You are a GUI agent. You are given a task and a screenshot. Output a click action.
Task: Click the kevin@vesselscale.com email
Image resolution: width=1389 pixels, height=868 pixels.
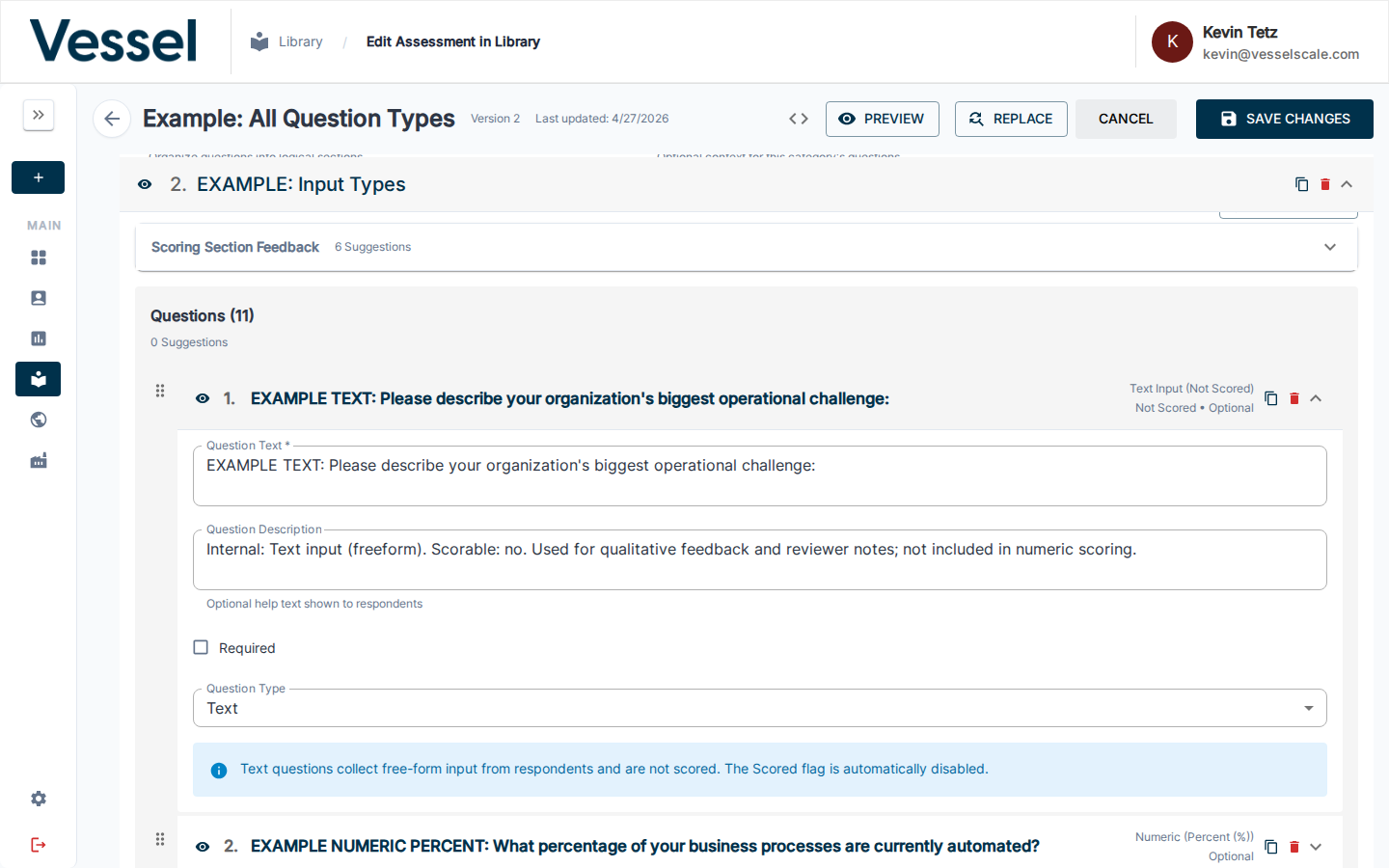point(1281,54)
